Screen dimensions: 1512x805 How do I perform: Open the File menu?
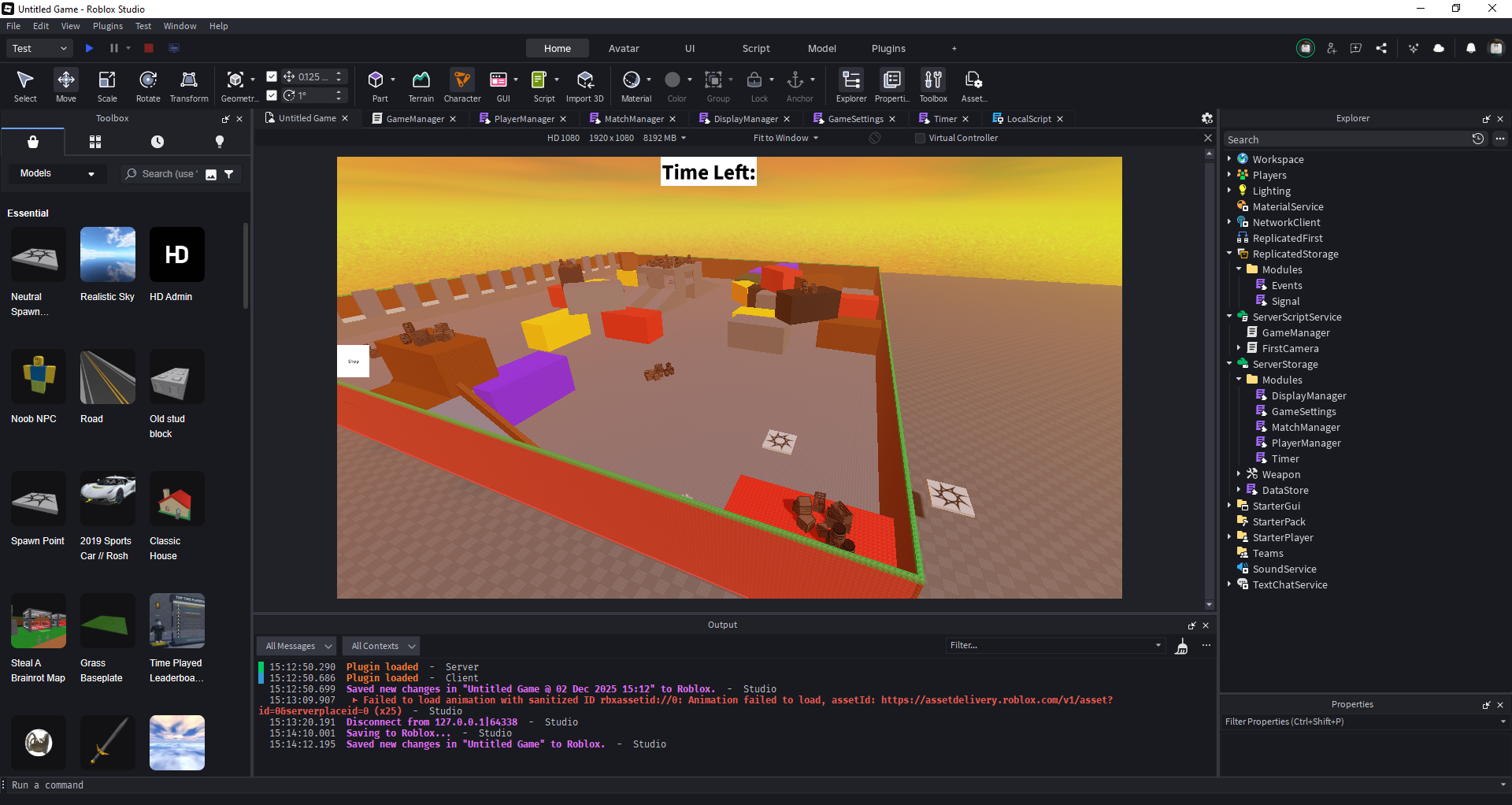tap(13, 26)
